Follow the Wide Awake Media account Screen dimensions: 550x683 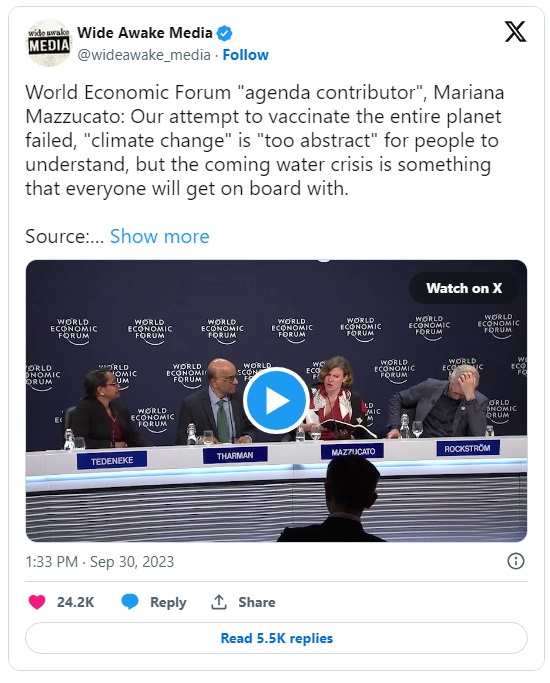[x=246, y=55]
